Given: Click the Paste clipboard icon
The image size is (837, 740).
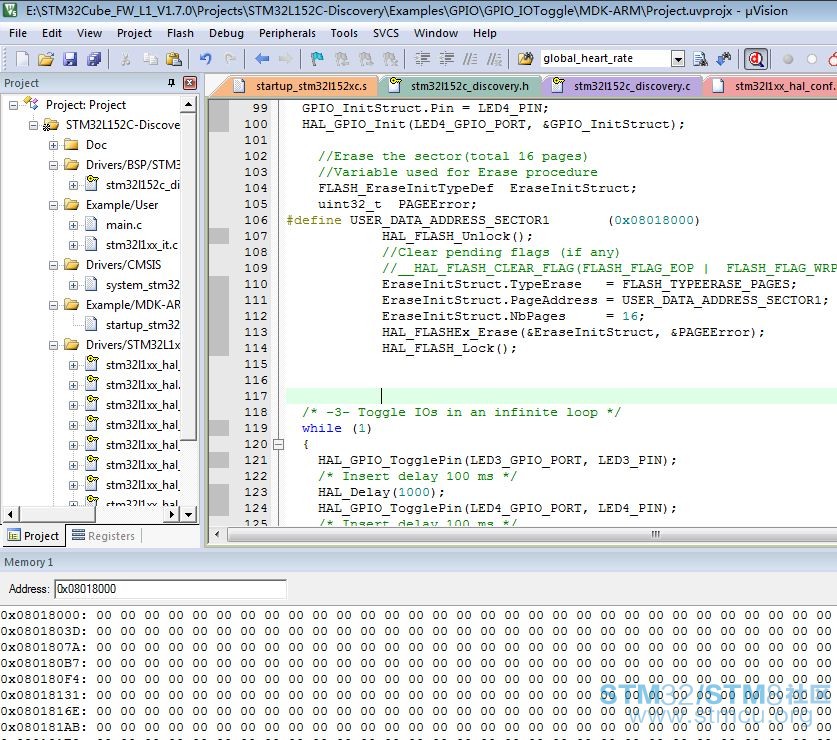Looking at the screenshot, I should click(x=174, y=59).
